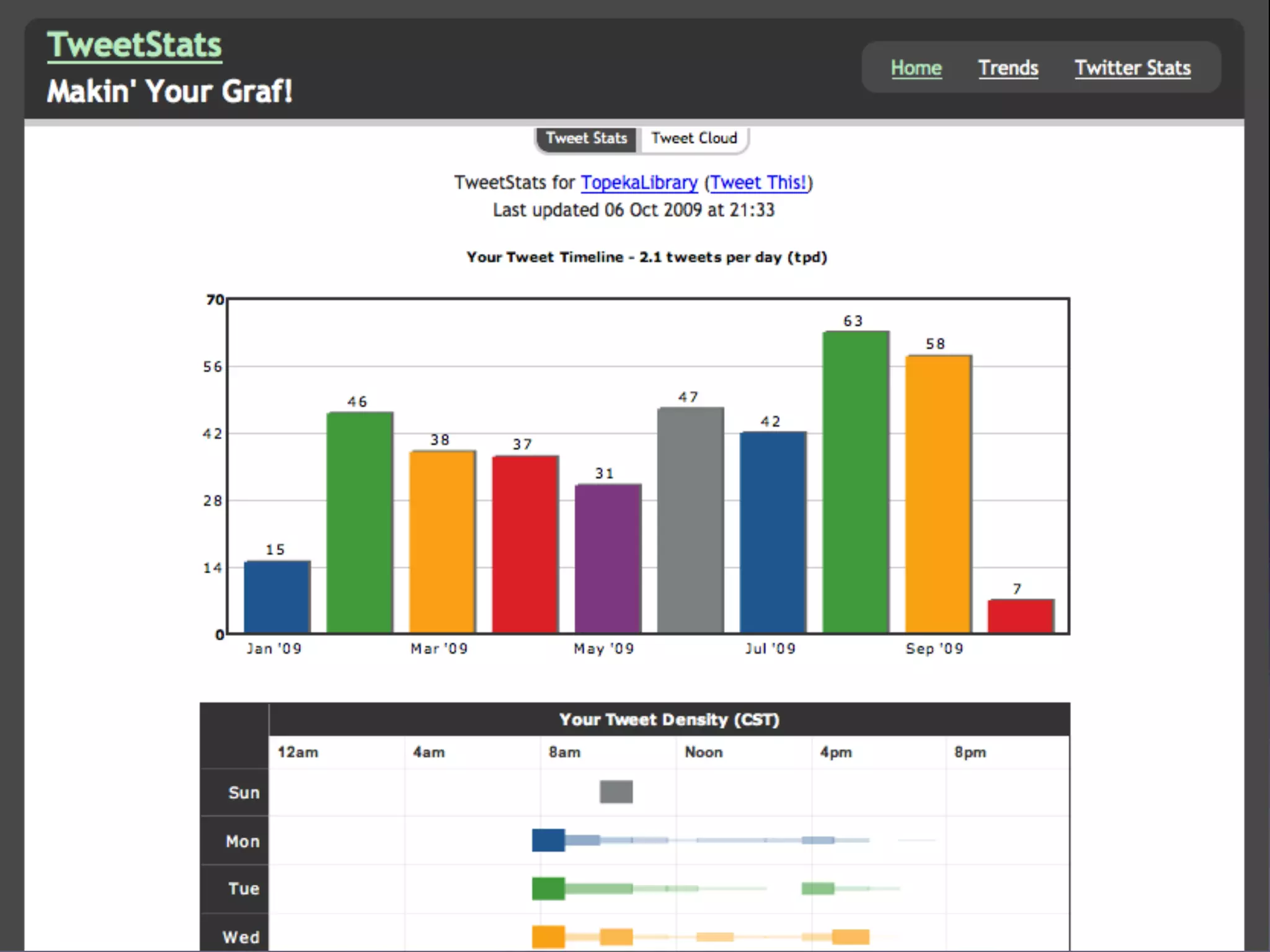Click the Tweet This! link

click(x=758, y=183)
